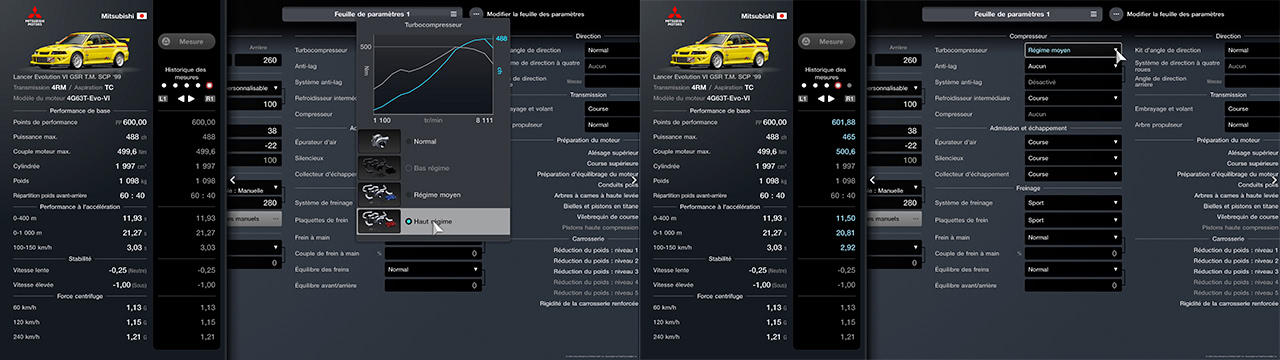Click Équilibre avant/arrière field, right screenshot
The image size is (1280, 360).
pyautogui.click(x=1073, y=285)
